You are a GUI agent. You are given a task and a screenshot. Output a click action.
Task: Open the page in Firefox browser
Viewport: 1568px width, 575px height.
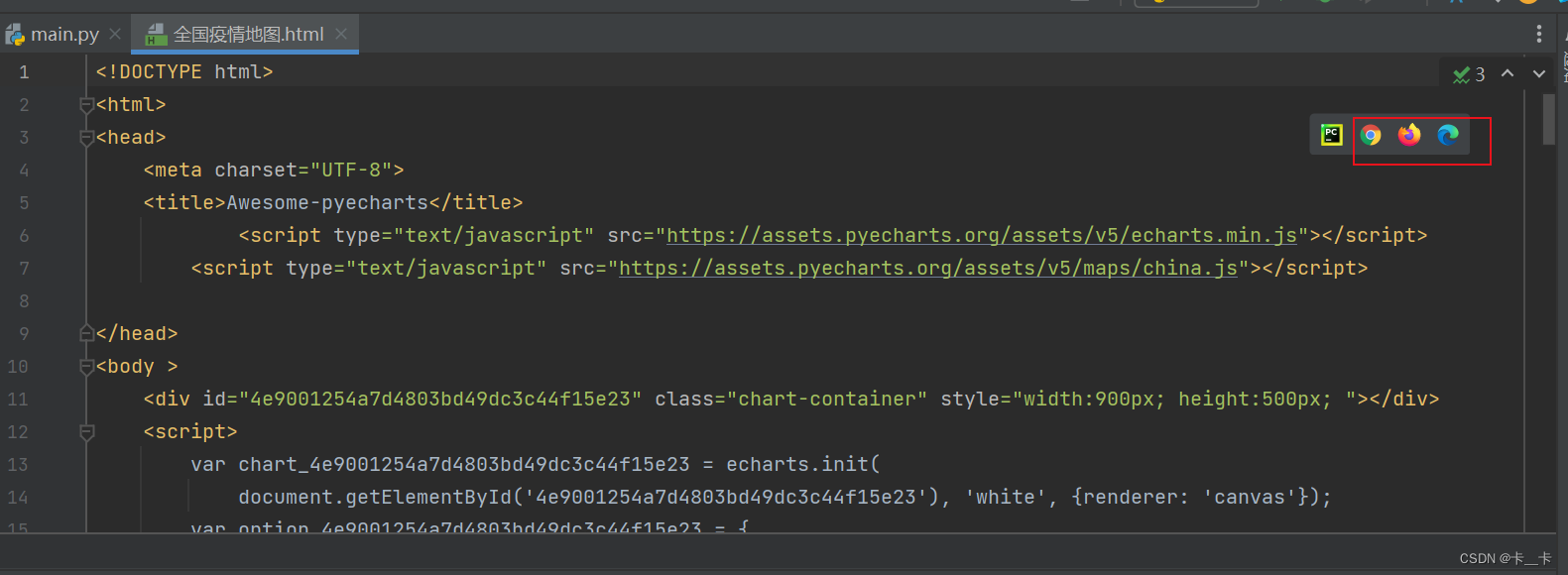pyautogui.click(x=1409, y=135)
